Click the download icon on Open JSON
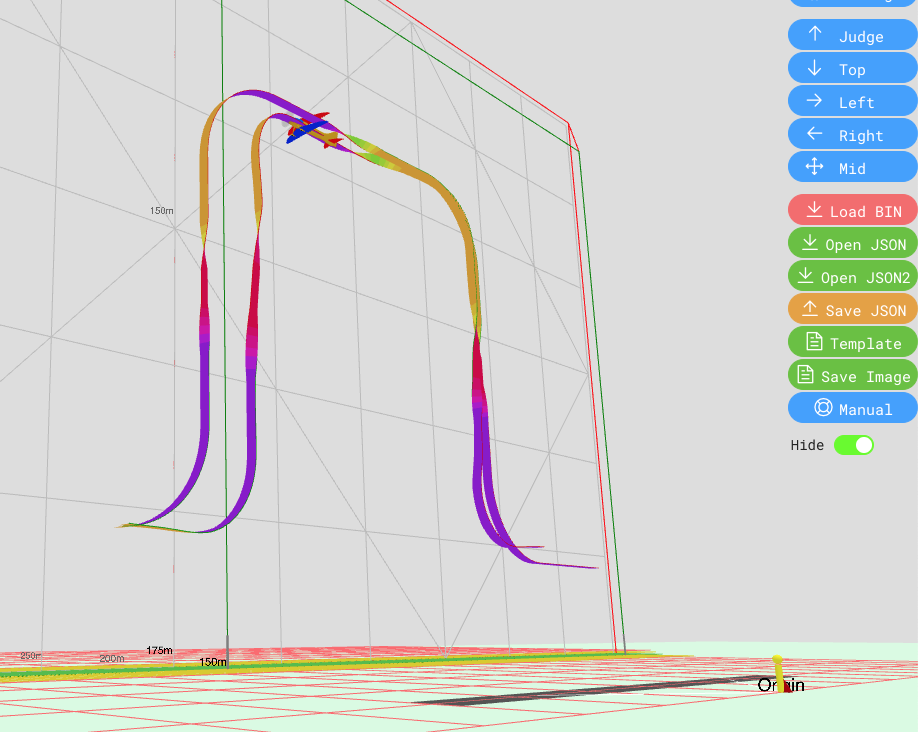 click(x=810, y=242)
